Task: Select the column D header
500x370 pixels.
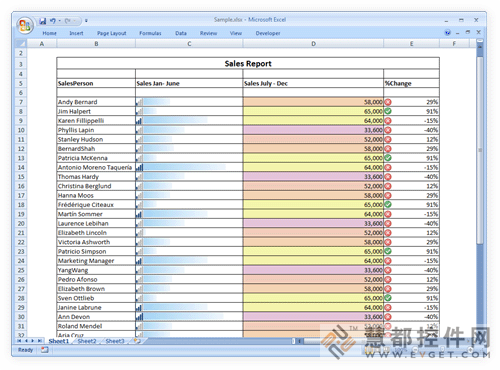Action: 313,44
